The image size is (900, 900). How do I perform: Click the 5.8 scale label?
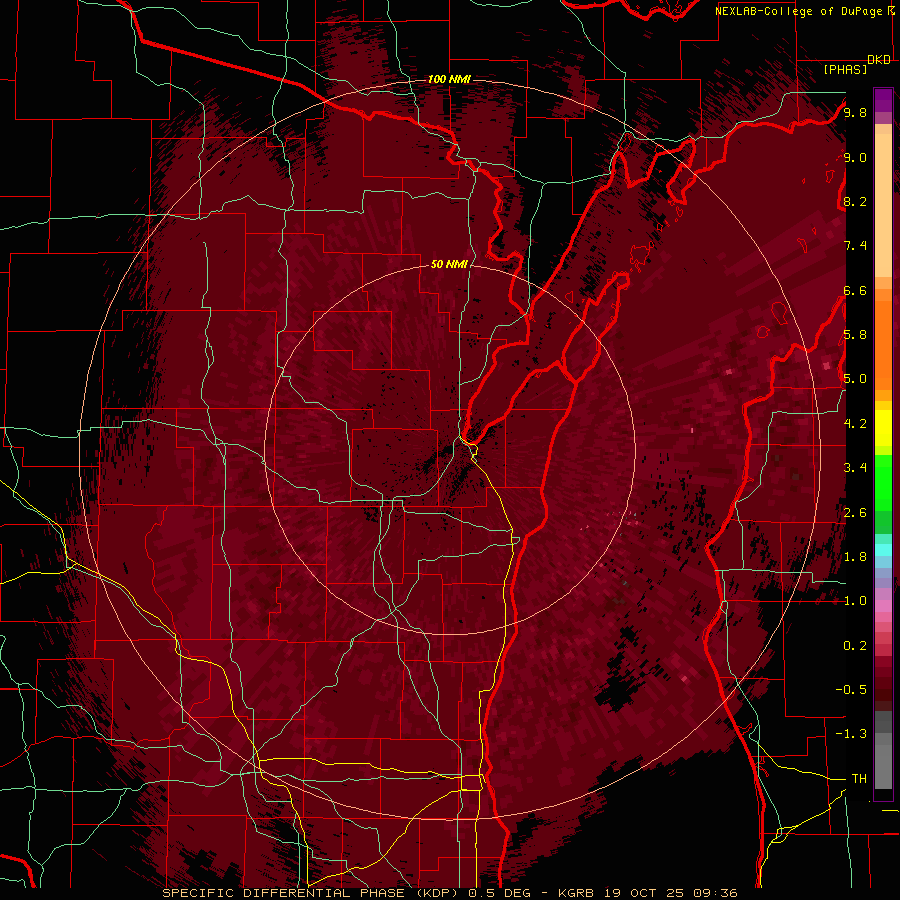[855, 335]
